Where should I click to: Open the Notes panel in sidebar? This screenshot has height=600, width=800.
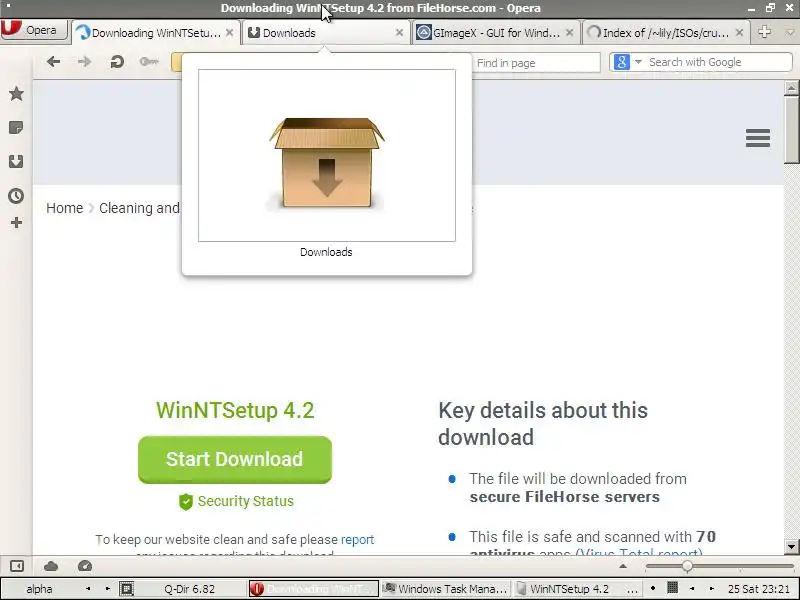coord(16,128)
